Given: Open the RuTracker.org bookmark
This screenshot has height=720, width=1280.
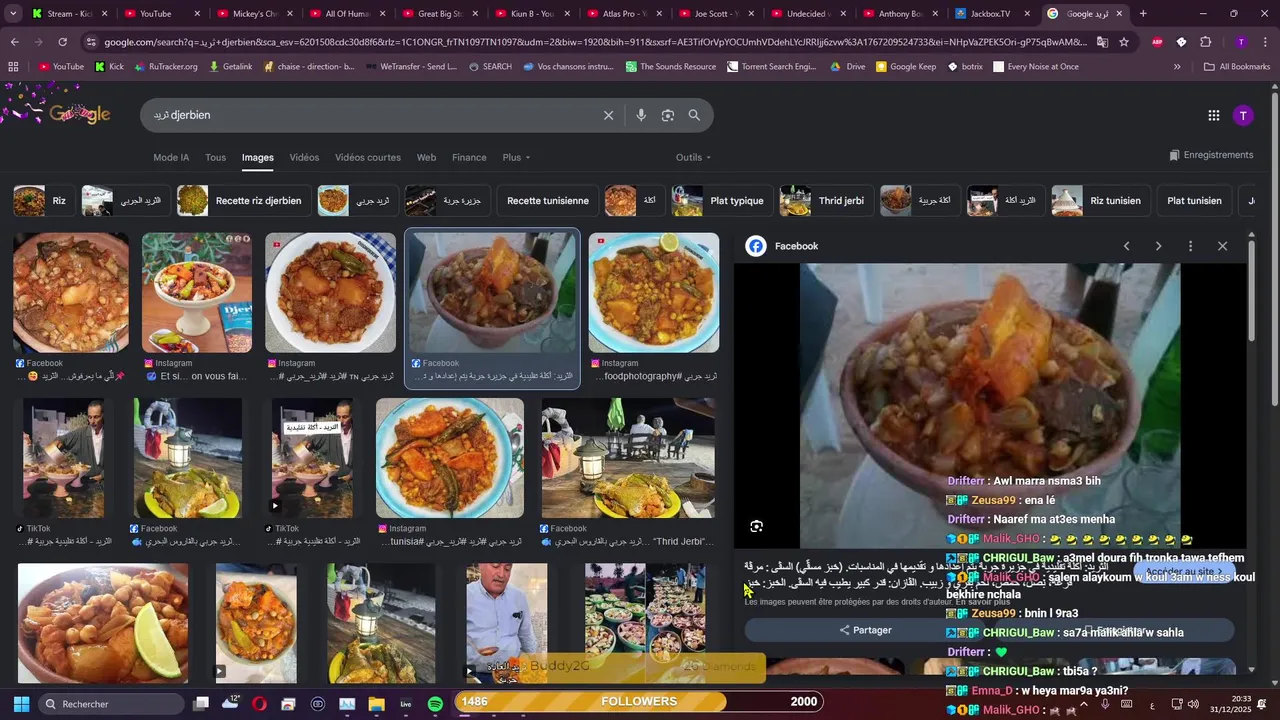Looking at the screenshot, I should (x=165, y=67).
